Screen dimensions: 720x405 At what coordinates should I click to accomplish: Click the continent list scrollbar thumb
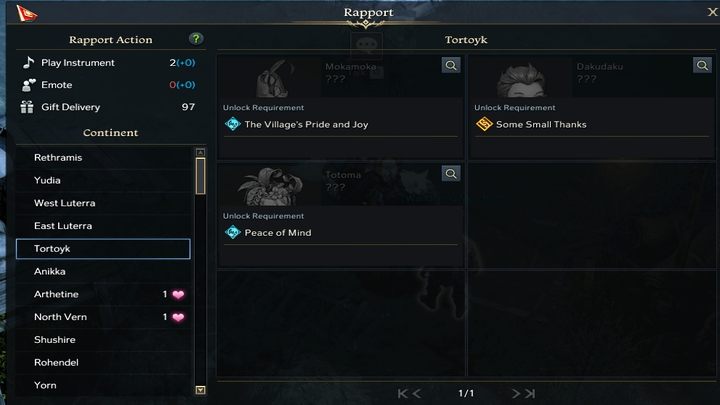(200, 176)
